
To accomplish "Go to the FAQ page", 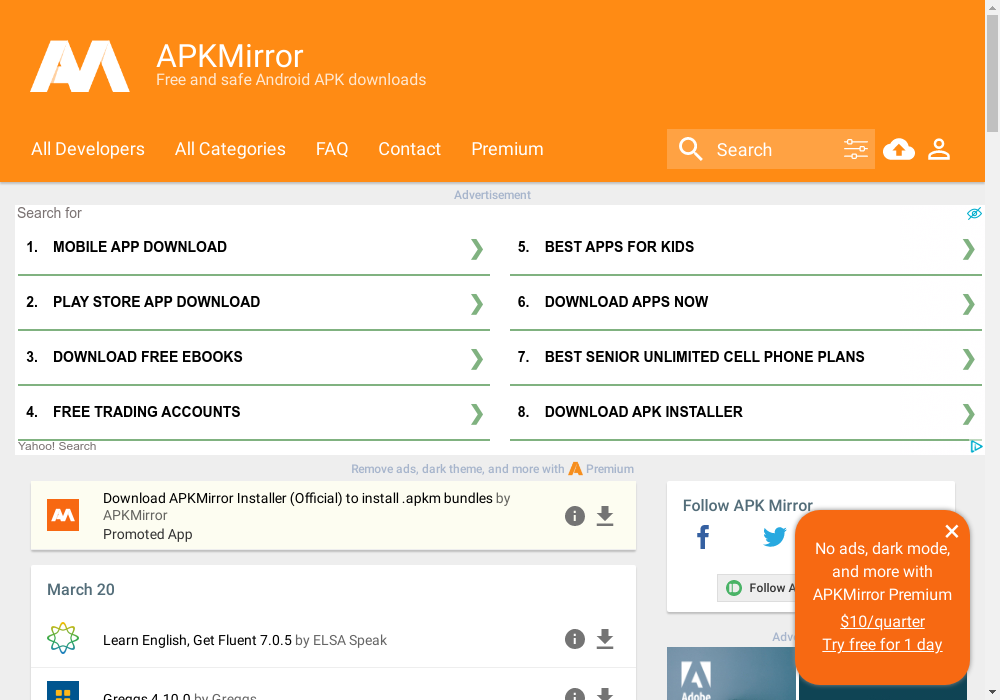I will click(332, 149).
